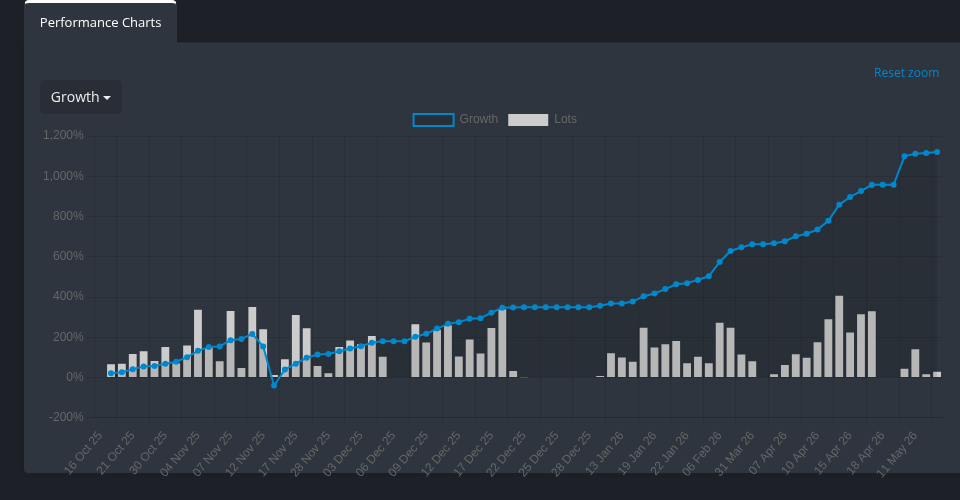Toggle the Growth series legend swatch
This screenshot has width=960, height=500.
pos(433,119)
